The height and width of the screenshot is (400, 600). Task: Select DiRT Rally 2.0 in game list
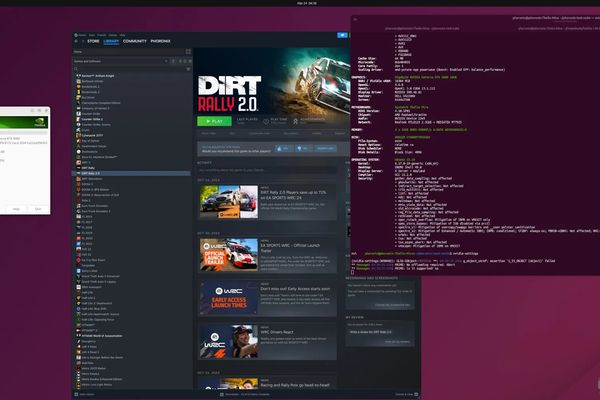coord(132,173)
